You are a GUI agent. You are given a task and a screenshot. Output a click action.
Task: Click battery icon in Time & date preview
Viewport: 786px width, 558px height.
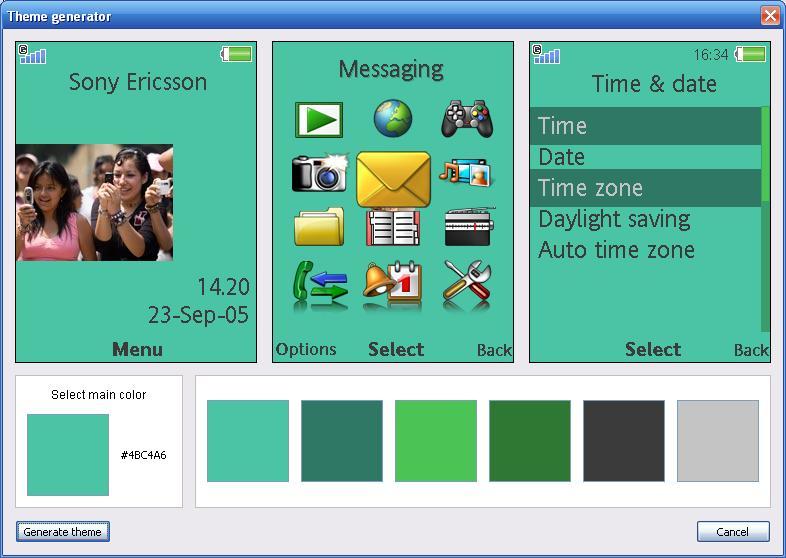tap(750, 54)
